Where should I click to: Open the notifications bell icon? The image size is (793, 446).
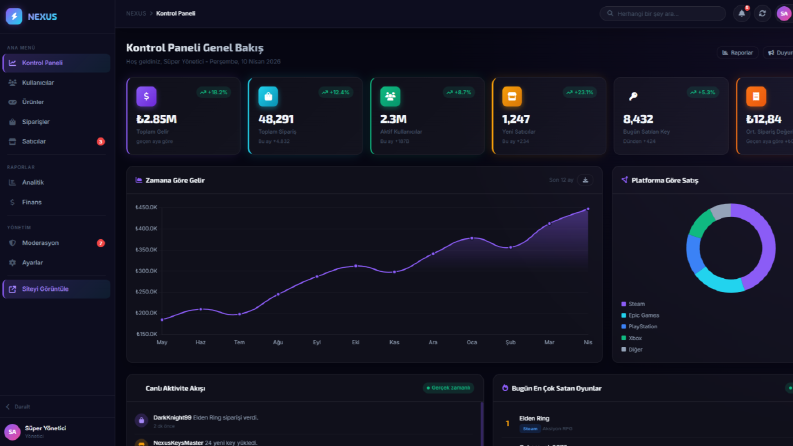pos(741,14)
